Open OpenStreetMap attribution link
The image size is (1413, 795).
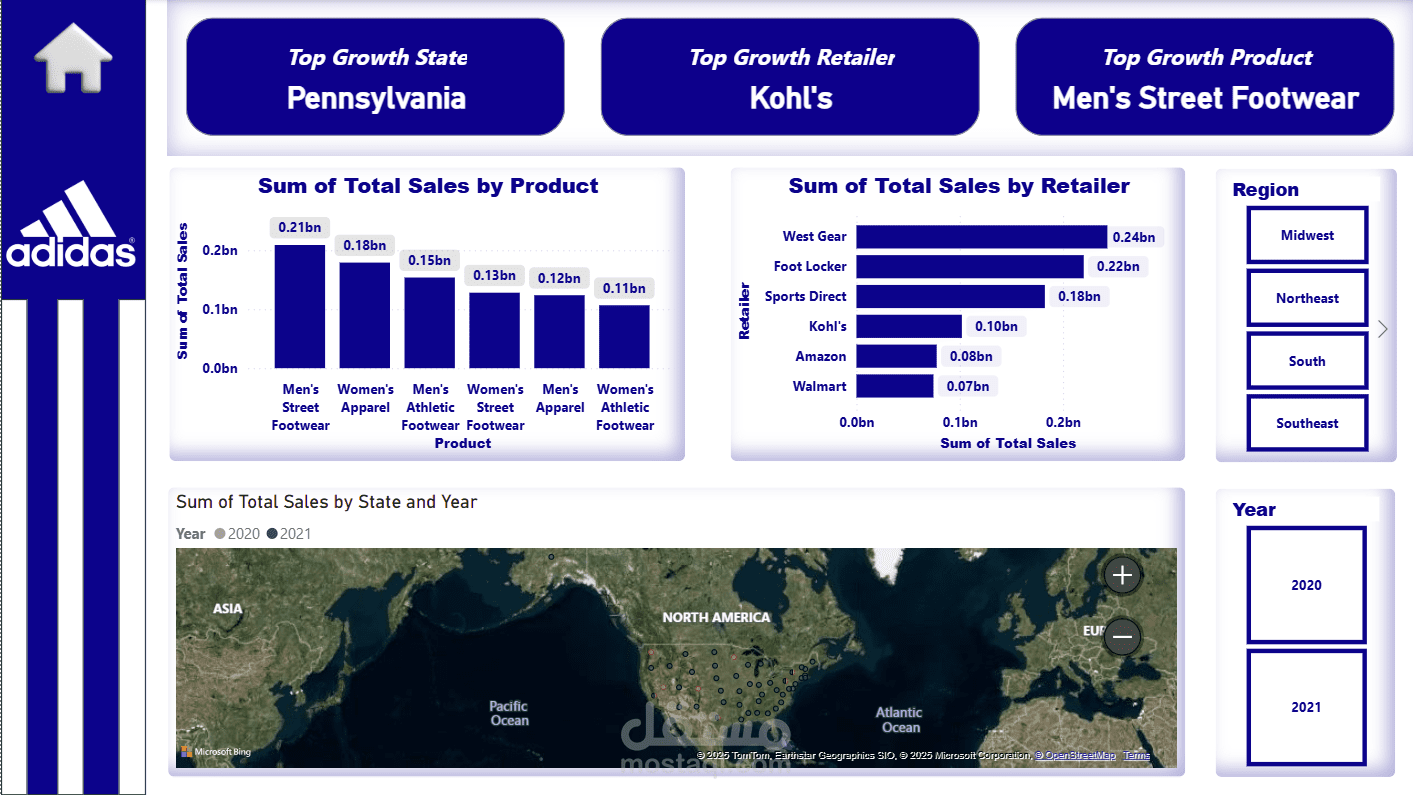pyautogui.click(x=1075, y=755)
